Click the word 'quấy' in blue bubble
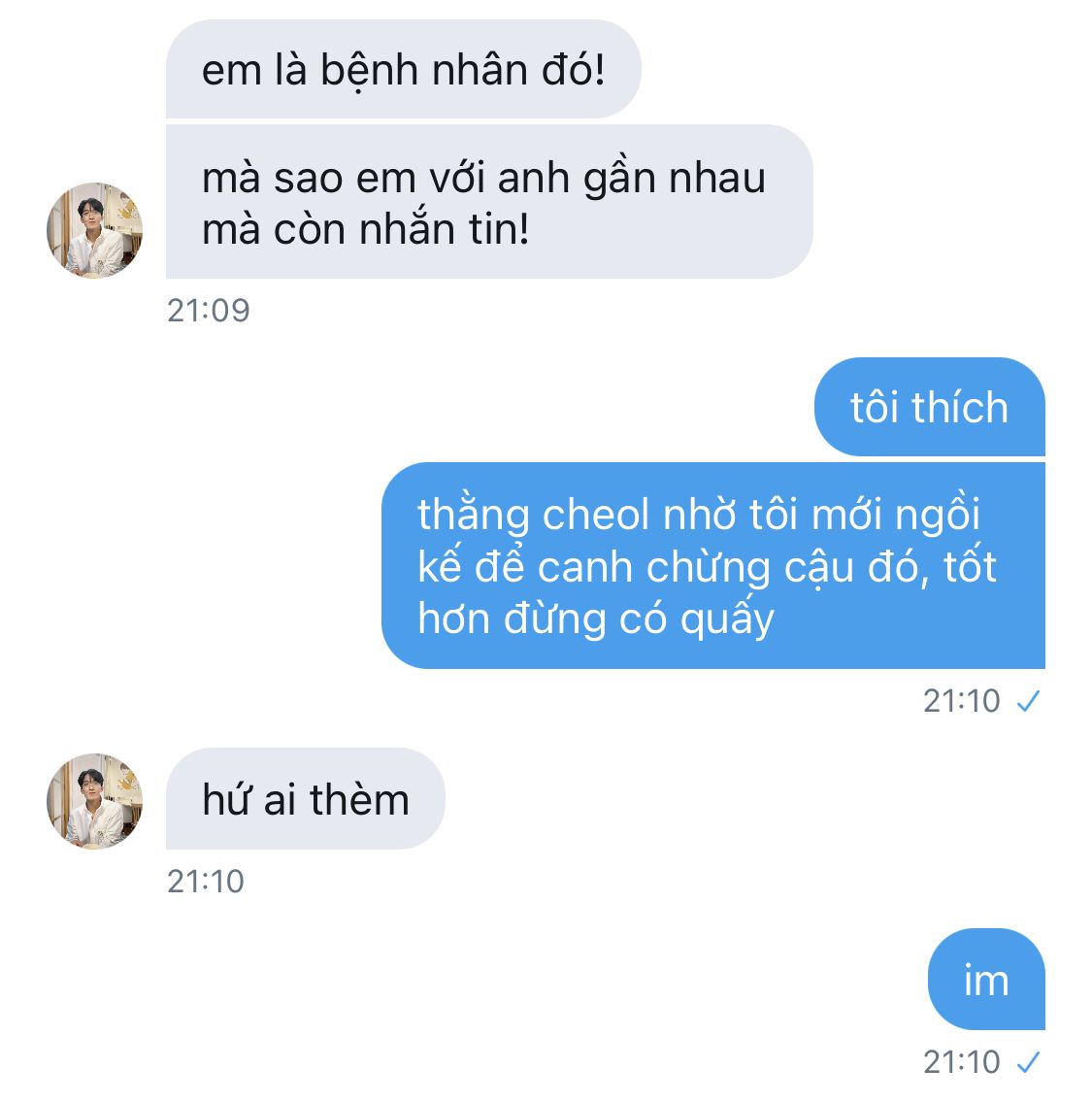The height and width of the screenshot is (1102, 1092). point(727,618)
